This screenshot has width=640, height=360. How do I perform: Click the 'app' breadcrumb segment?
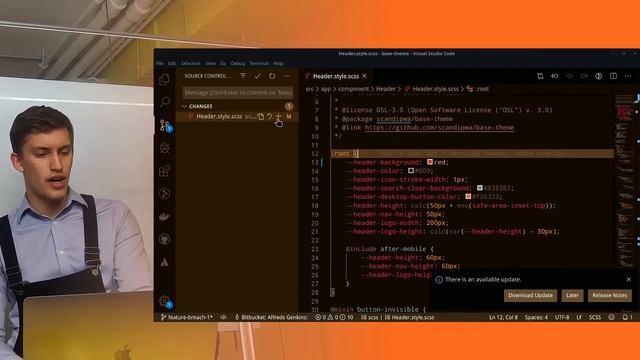[326, 89]
